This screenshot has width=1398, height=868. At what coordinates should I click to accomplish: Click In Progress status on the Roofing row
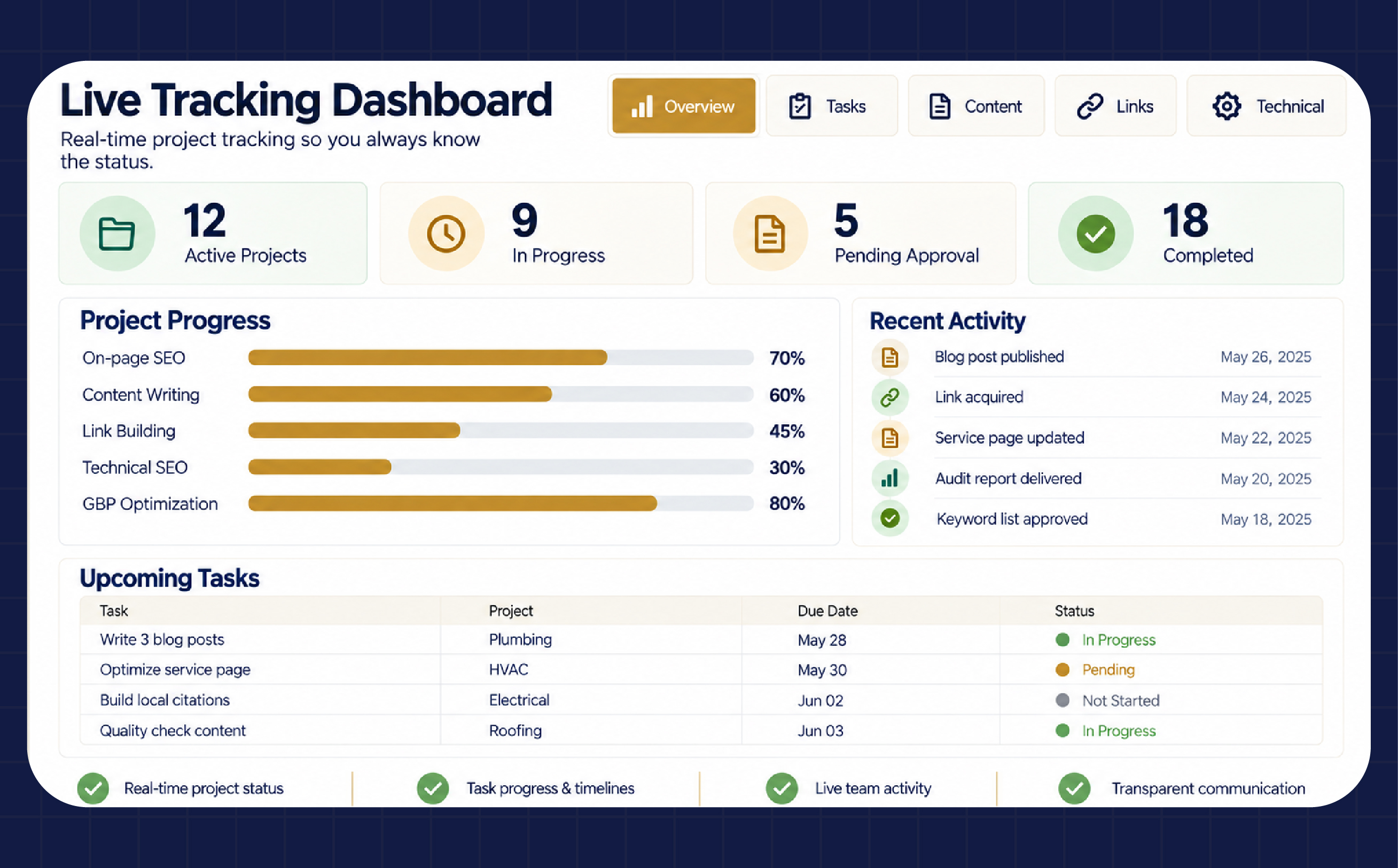click(x=1106, y=731)
